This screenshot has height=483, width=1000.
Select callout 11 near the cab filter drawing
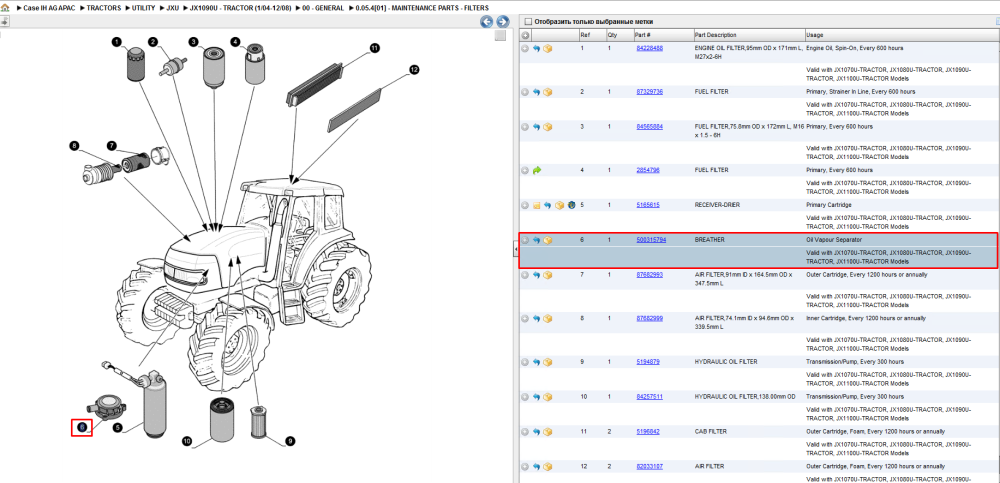374,48
